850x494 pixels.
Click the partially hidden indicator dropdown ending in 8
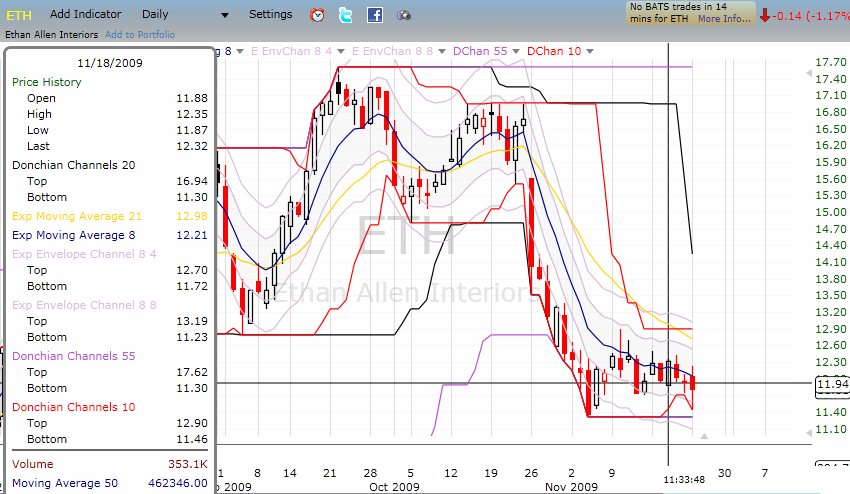(239, 52)
